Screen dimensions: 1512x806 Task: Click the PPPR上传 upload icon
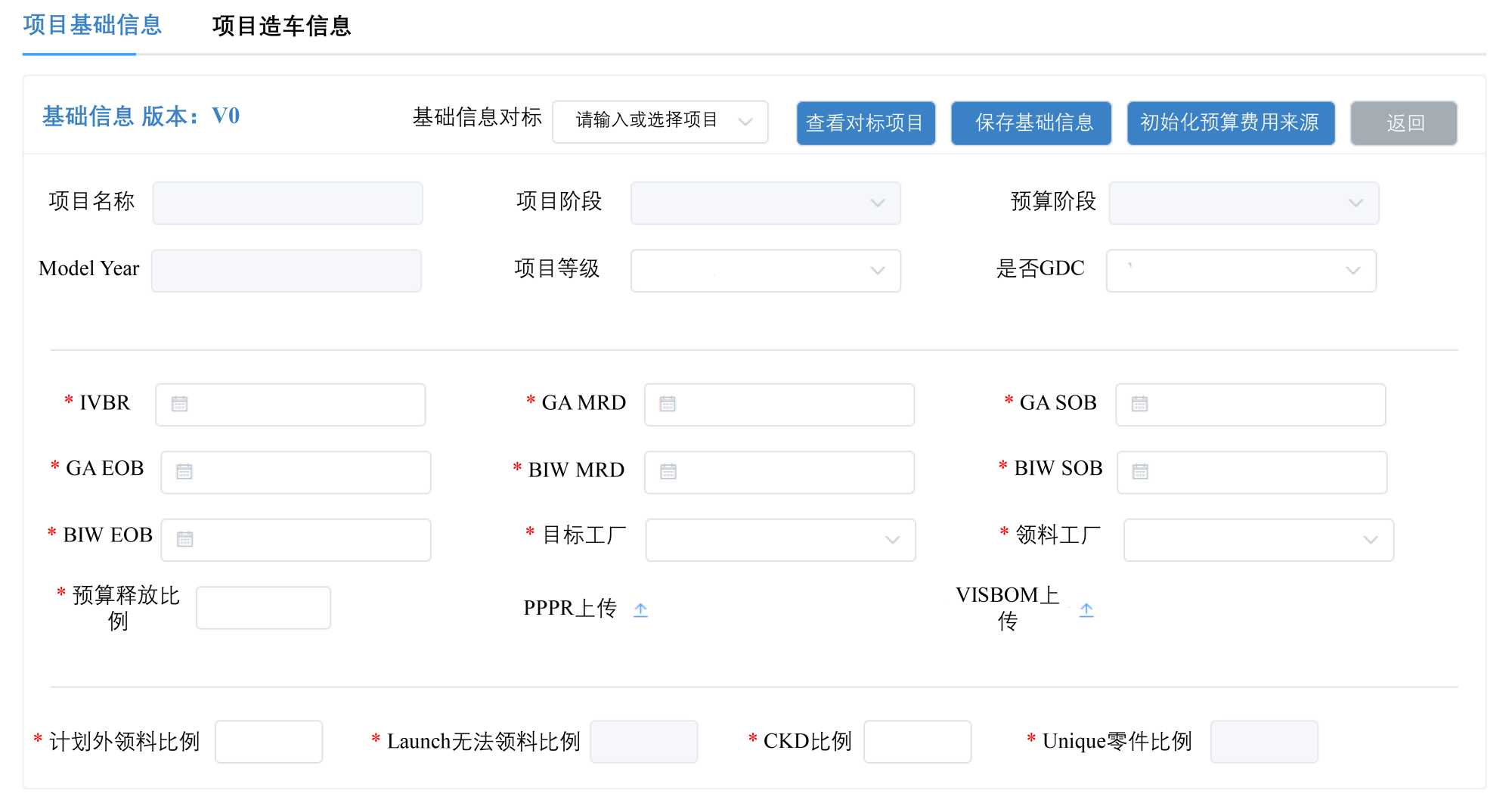[x=640, y=609]
